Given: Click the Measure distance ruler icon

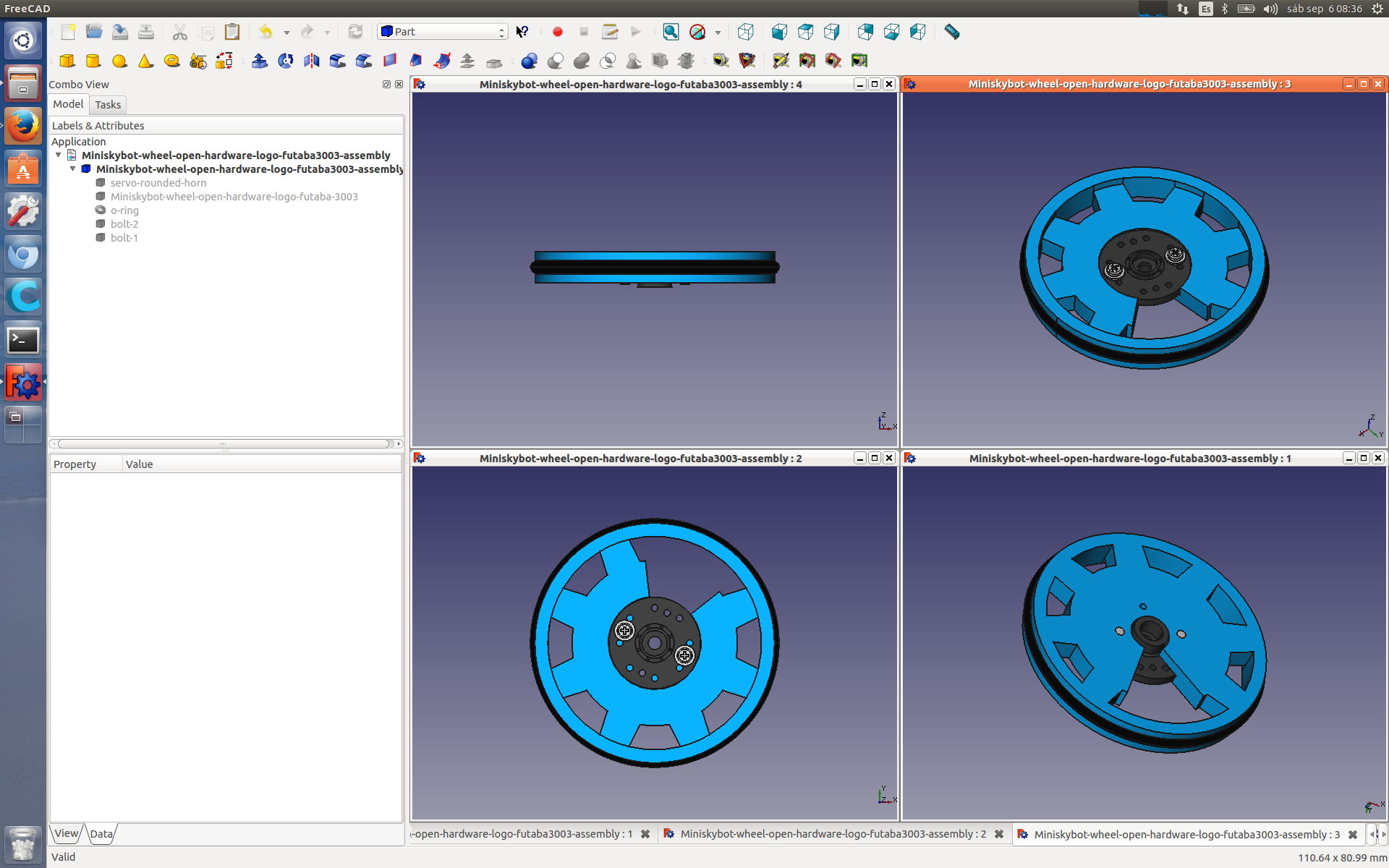Looking at the screenshot, I should pos(951,32).
